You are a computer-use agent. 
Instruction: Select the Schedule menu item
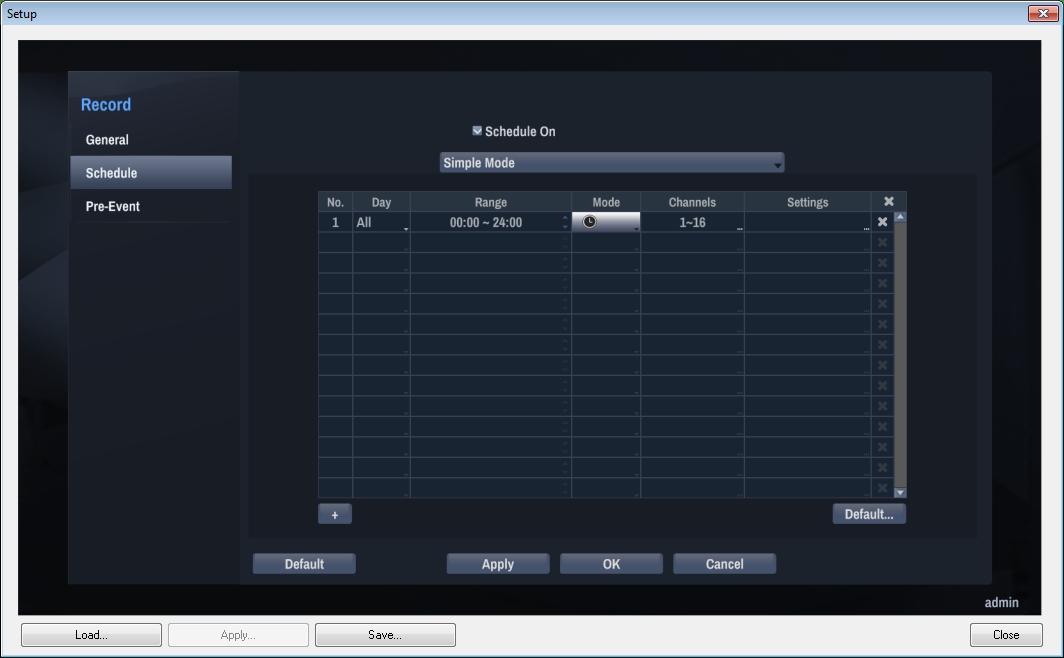tap(151, 173)
